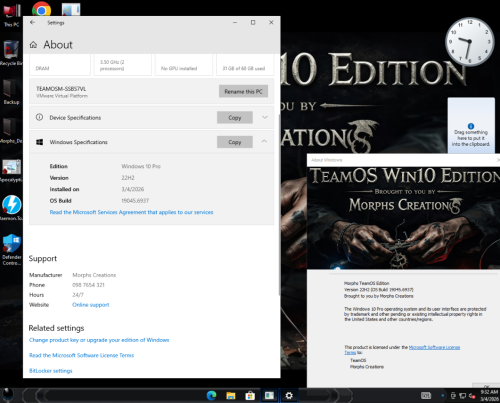This screenshot has height=403, width=500.
Task: Open the Recycle Bin desktop icon
Action: tap(12, 53)
